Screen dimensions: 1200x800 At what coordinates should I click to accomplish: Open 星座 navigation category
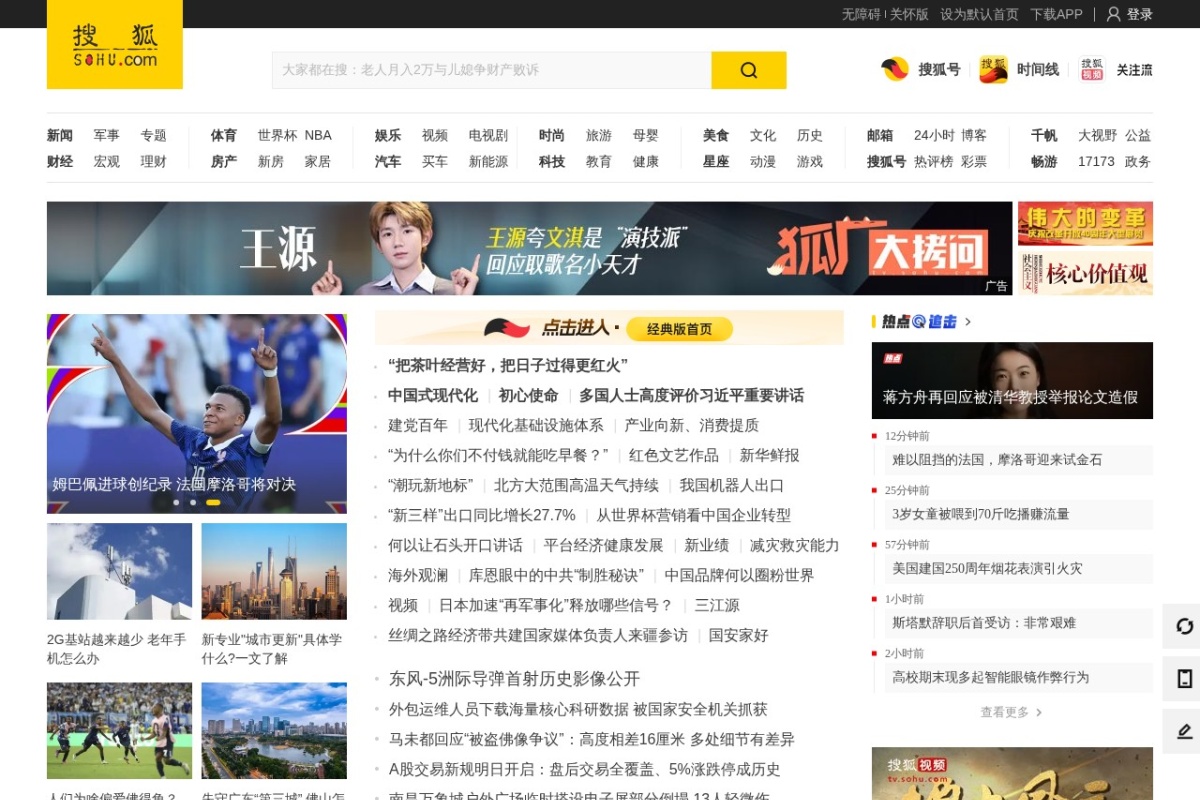716,161
